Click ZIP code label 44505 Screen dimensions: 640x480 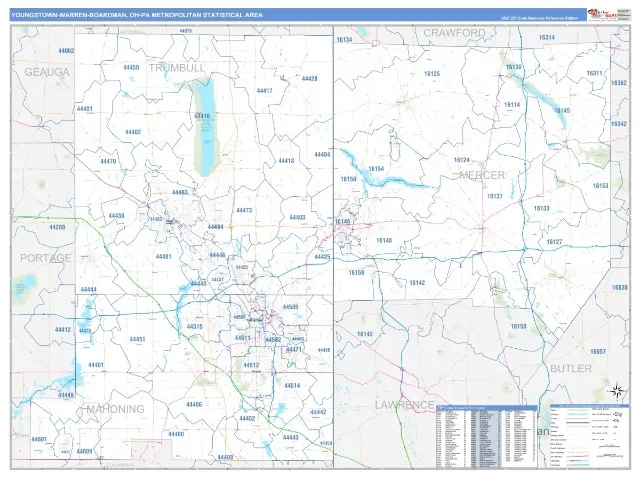290,307
